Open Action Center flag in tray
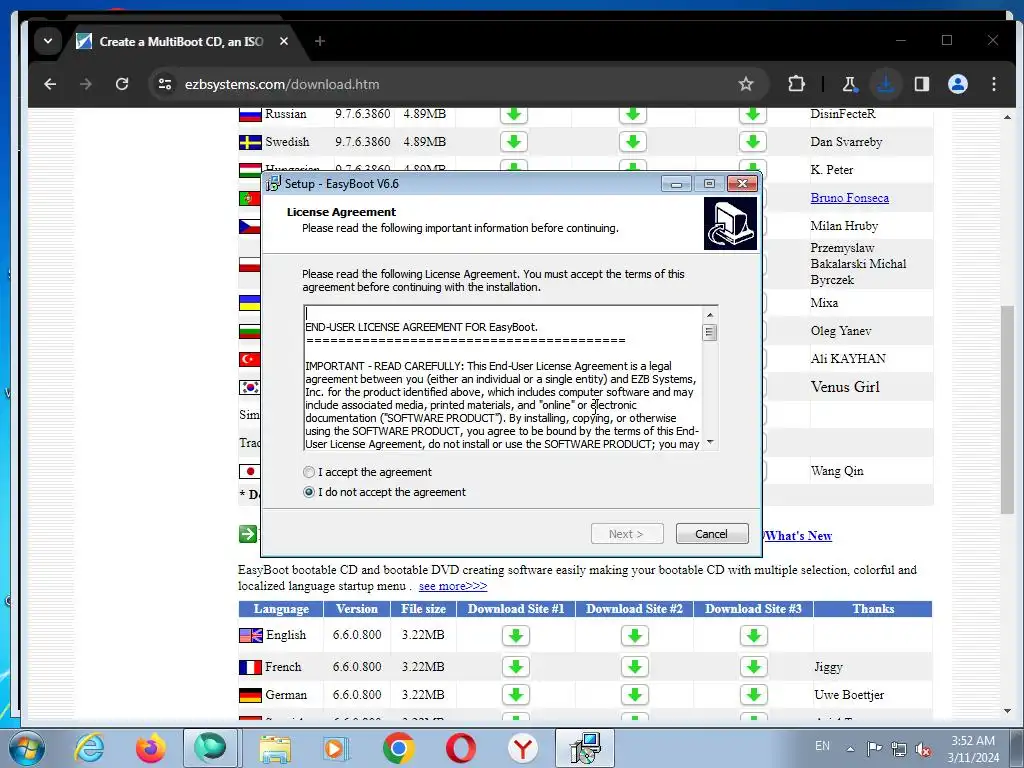The width and height of the screenshot is (1024, 768). pyautogui.click(x=874, y=749)
